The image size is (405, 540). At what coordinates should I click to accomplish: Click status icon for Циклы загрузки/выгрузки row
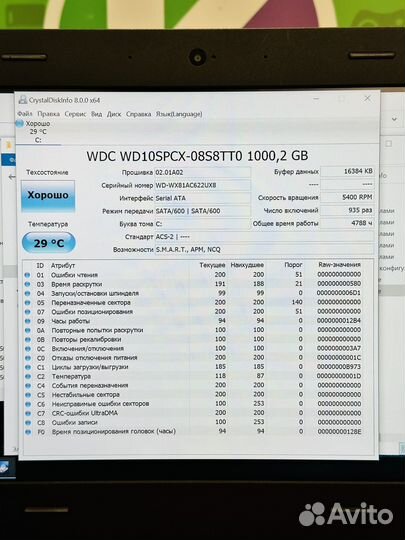(x=28, y=367)
